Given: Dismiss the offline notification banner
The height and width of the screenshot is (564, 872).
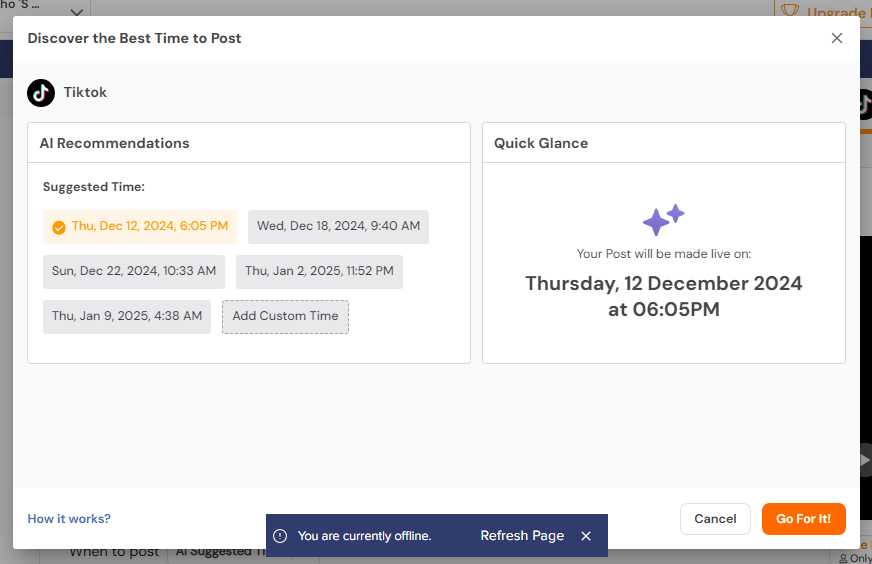Looking at the screenshot, I should click(586, 536).
